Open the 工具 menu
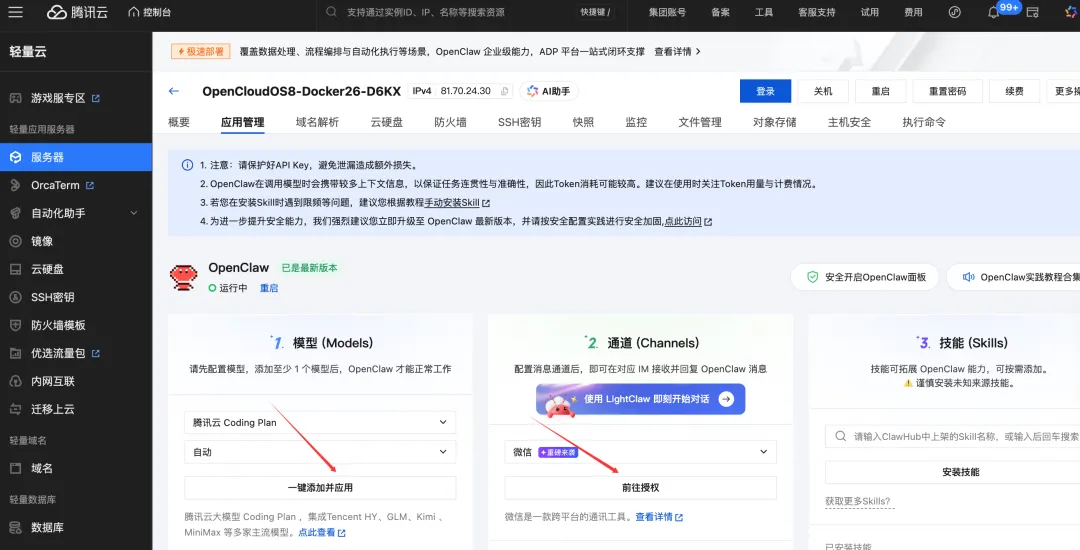Viewport: 1080px width, 550px height. [x=764, y=12]
